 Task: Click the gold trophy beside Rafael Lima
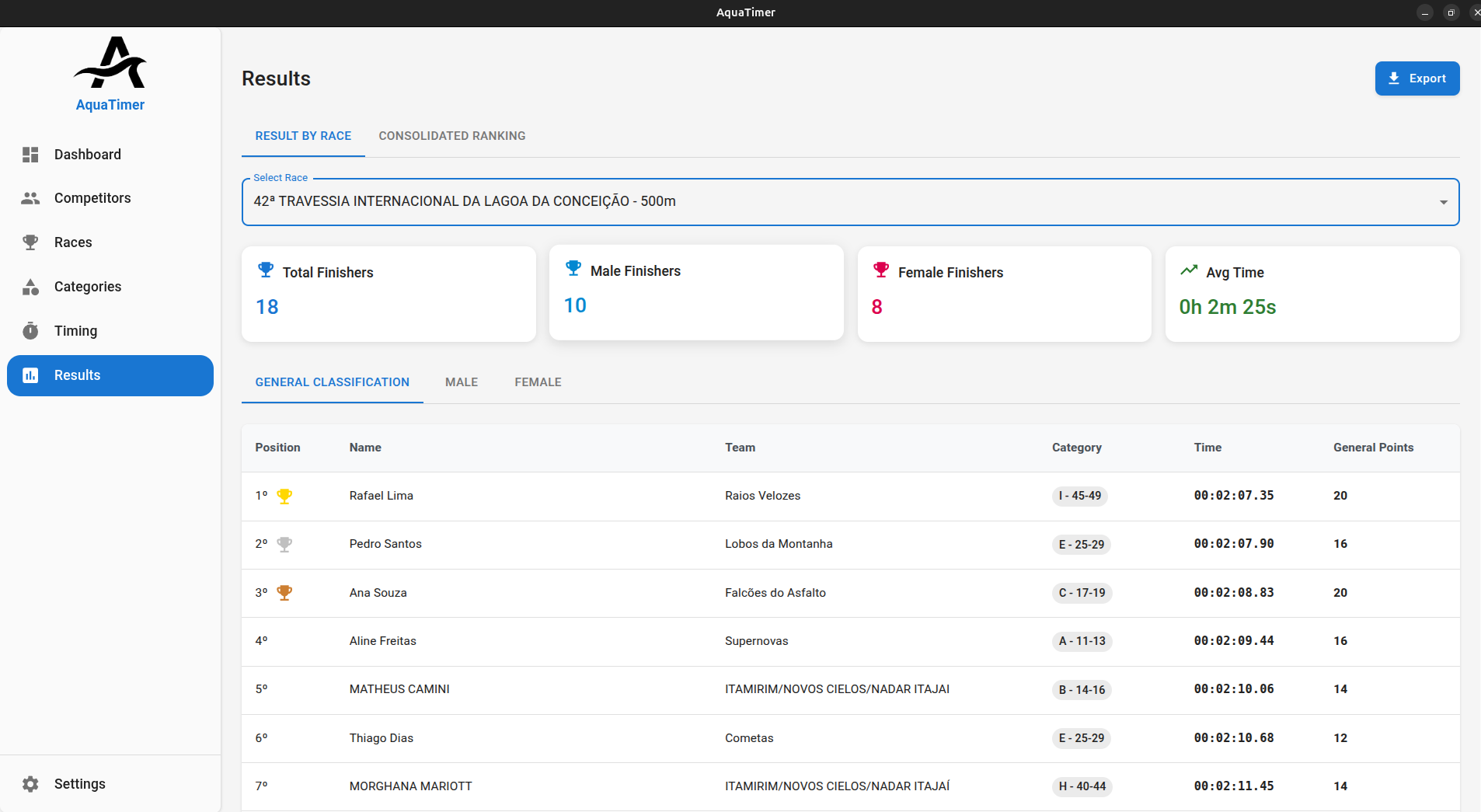(x=284, y=496)
